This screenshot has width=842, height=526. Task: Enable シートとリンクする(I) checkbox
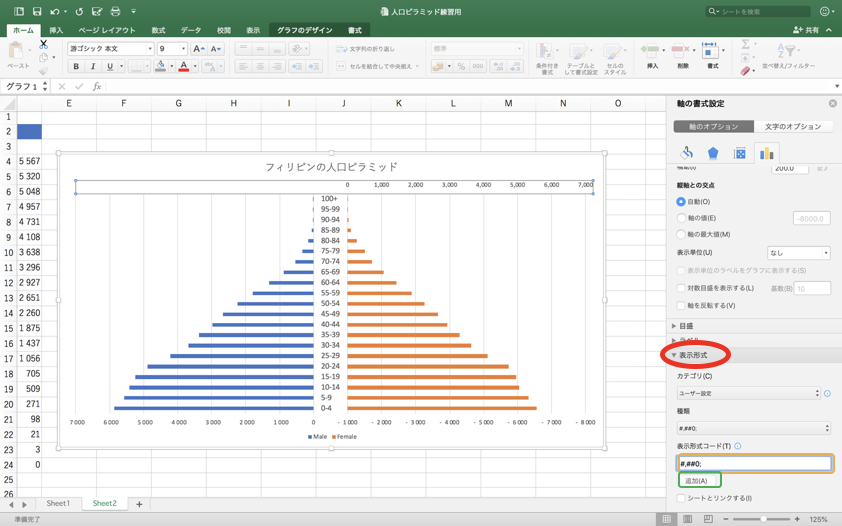[681, 498]
